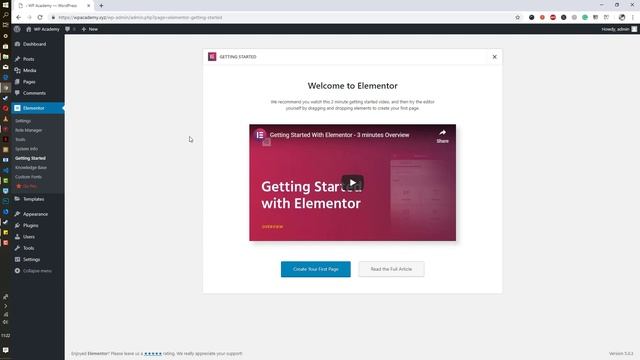The width and height of the screenshot is (640, 360).
Task: Open Elementor System Info submenu
Action: [27, 149]
